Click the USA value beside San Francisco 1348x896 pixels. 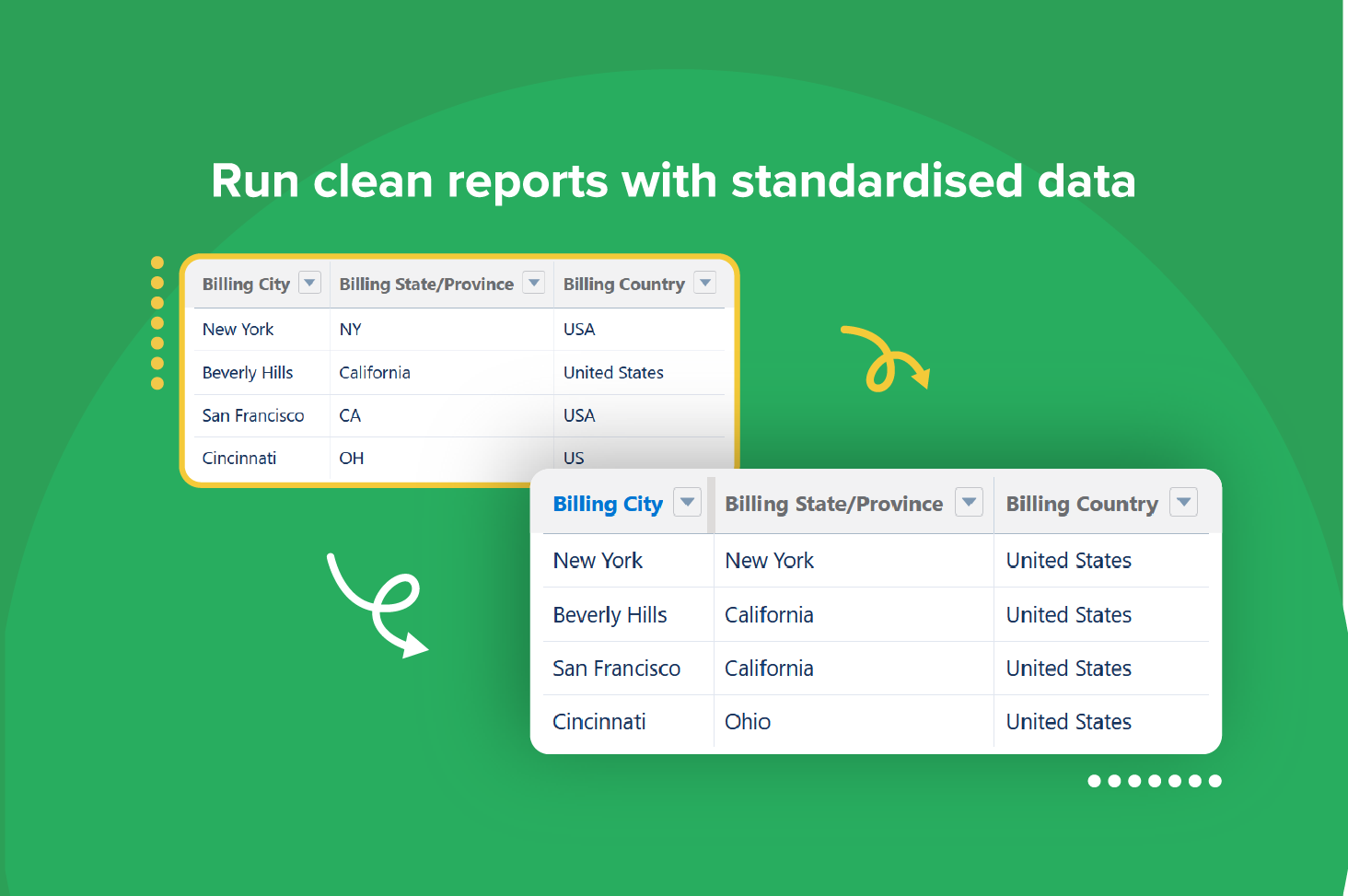pos(578,415)
